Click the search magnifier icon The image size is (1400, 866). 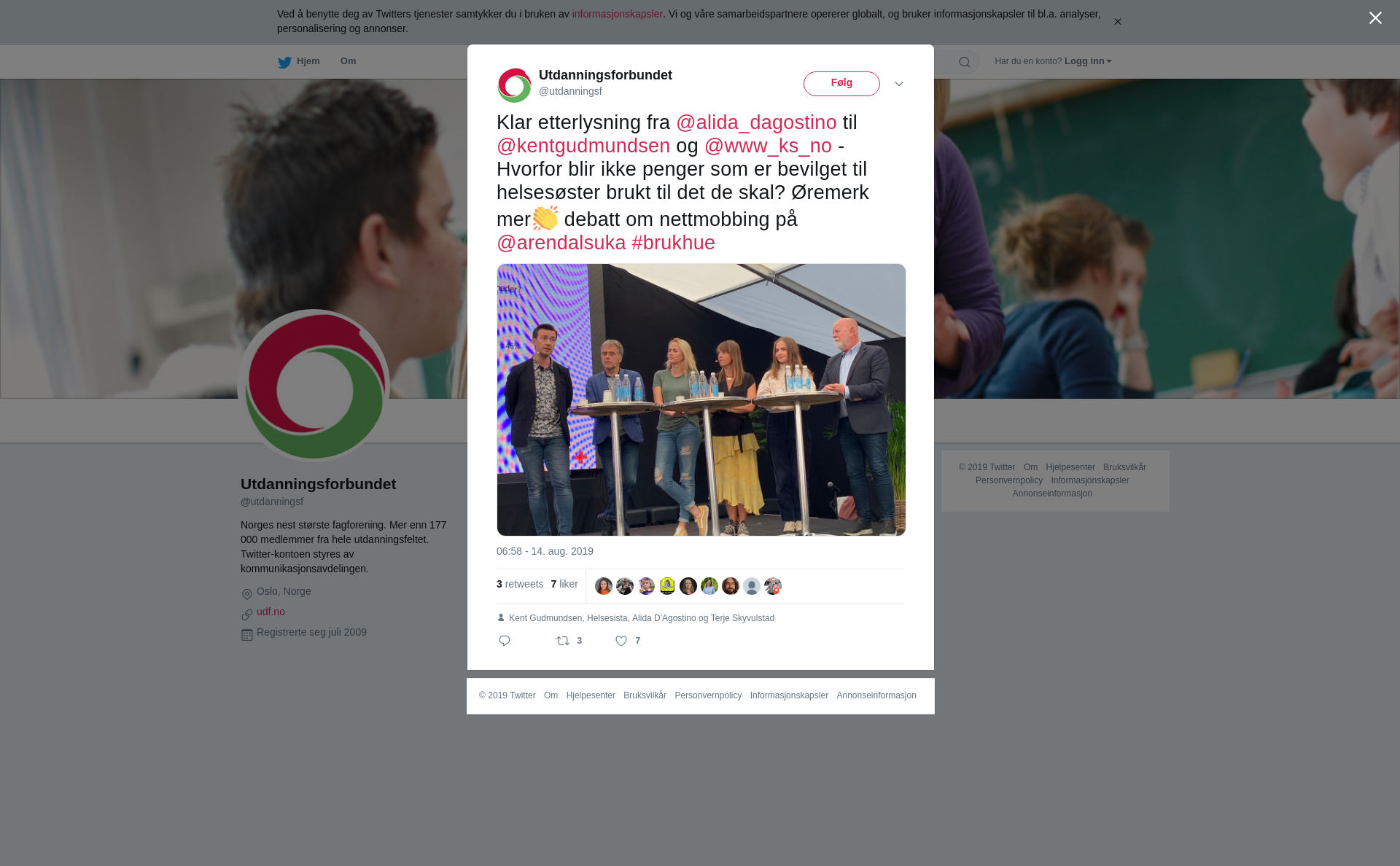[965, 62]
